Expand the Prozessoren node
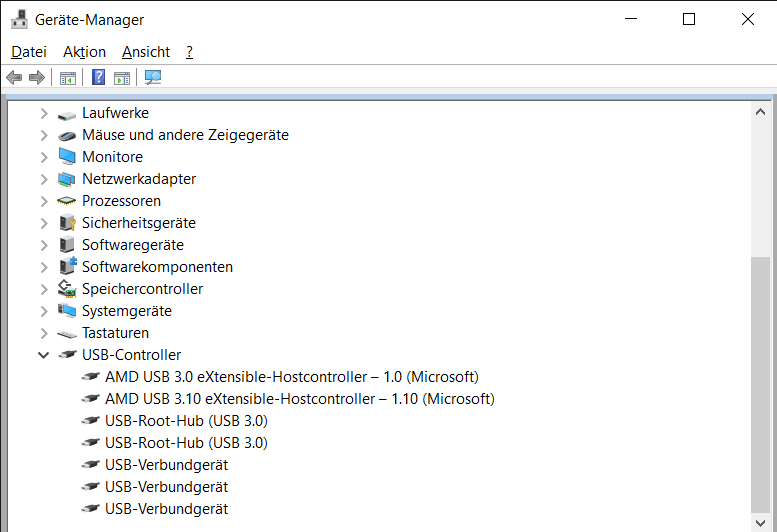The image size is (777, 532). coord(44,201)
